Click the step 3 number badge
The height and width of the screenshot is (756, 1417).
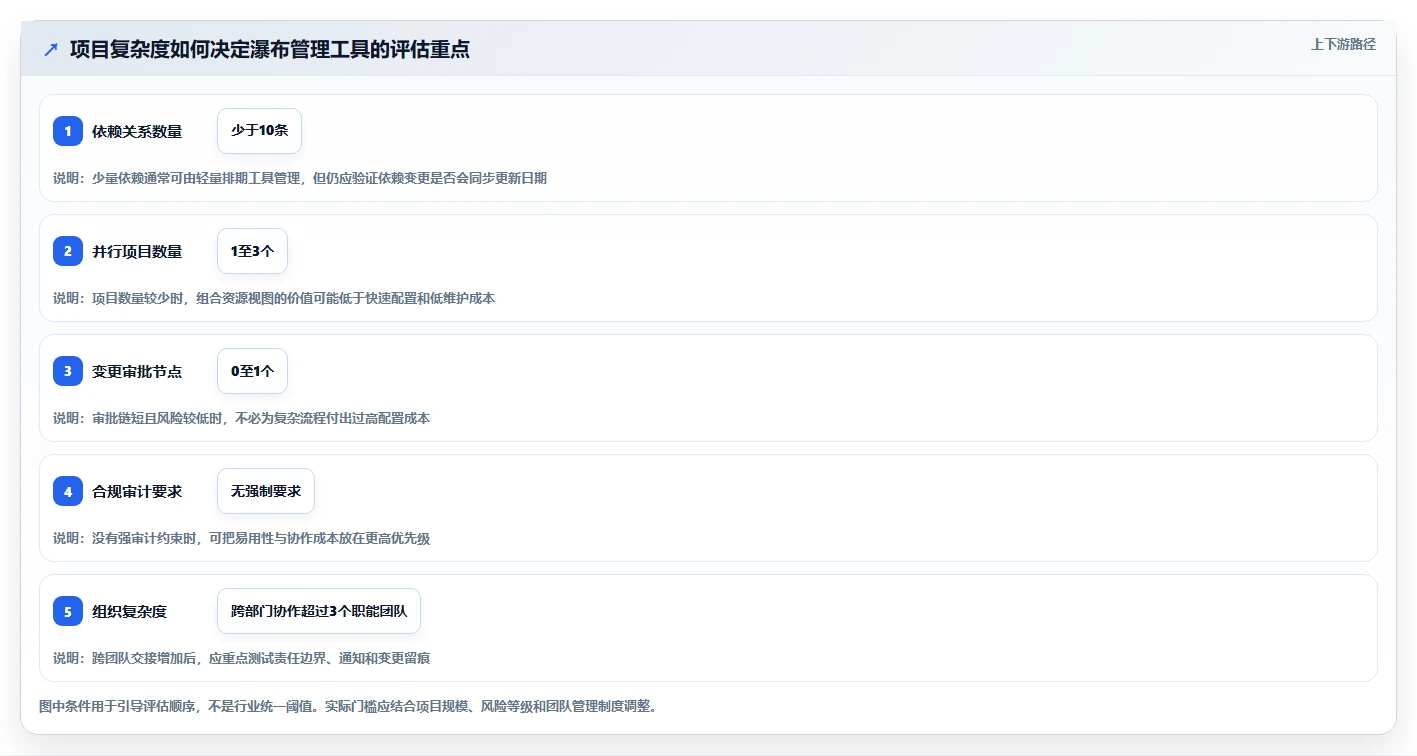68,371
